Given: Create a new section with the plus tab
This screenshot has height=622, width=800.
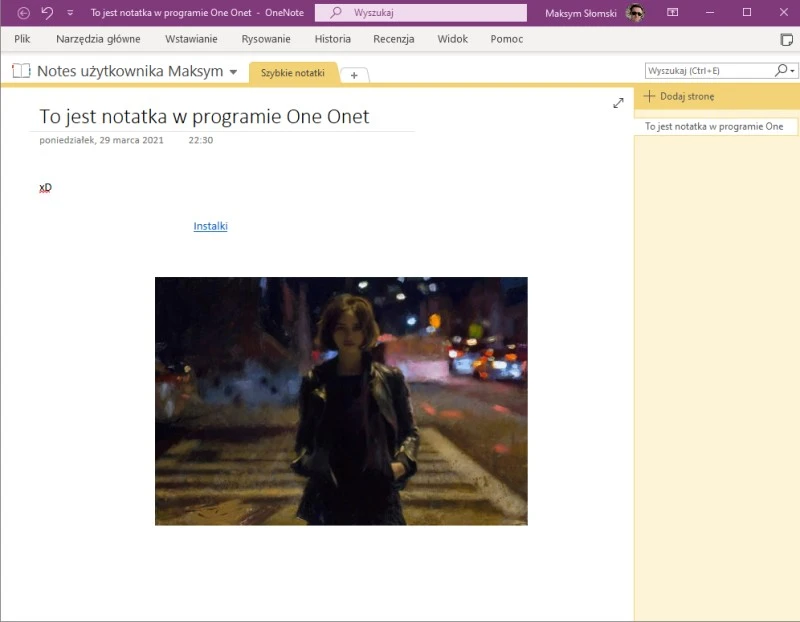Looking at the screenshot, I should (354, 74).
